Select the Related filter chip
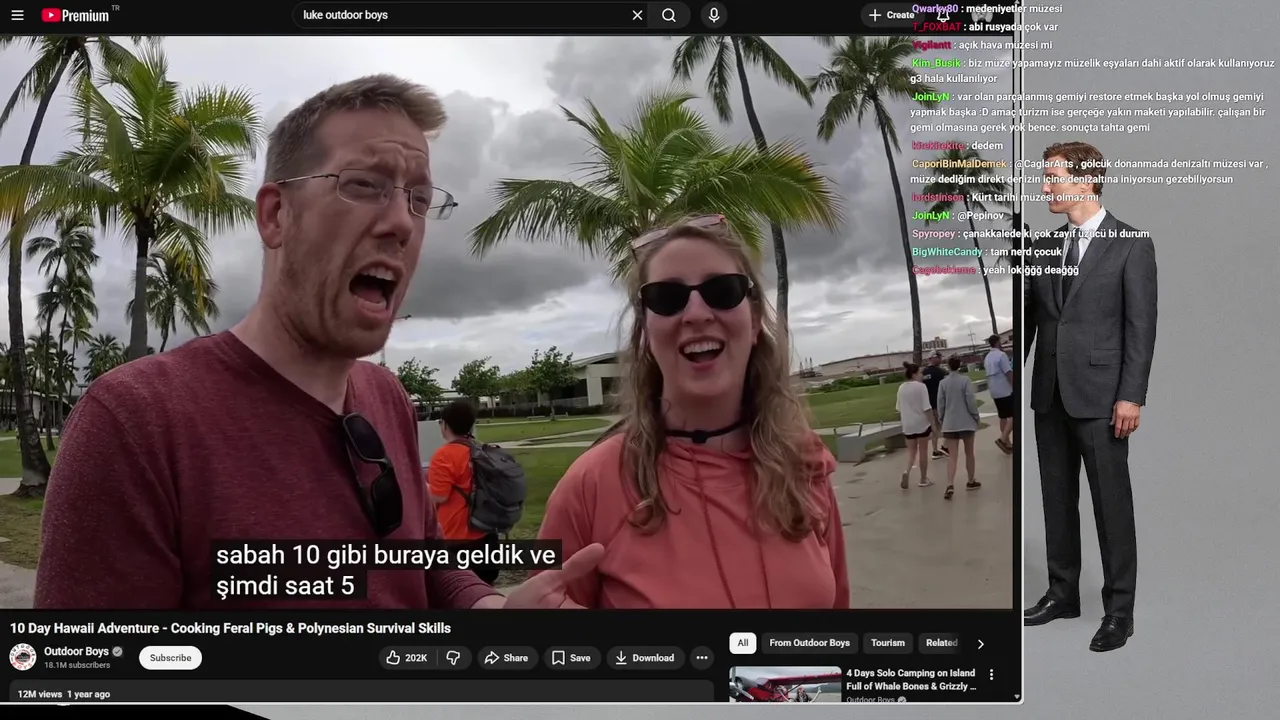This screenshot has width=1280, height=720. 941,643
